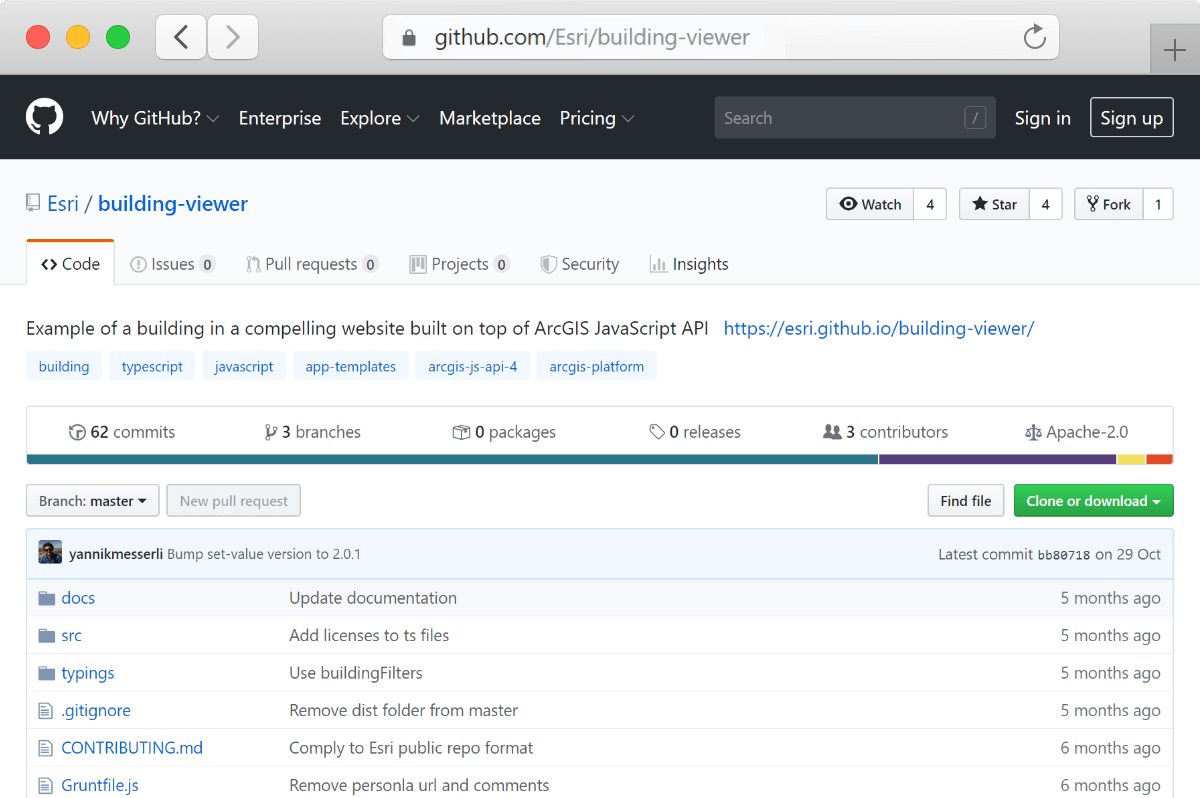
Task: Go back with the browser back arrow
Action: (x=181, y=38)
